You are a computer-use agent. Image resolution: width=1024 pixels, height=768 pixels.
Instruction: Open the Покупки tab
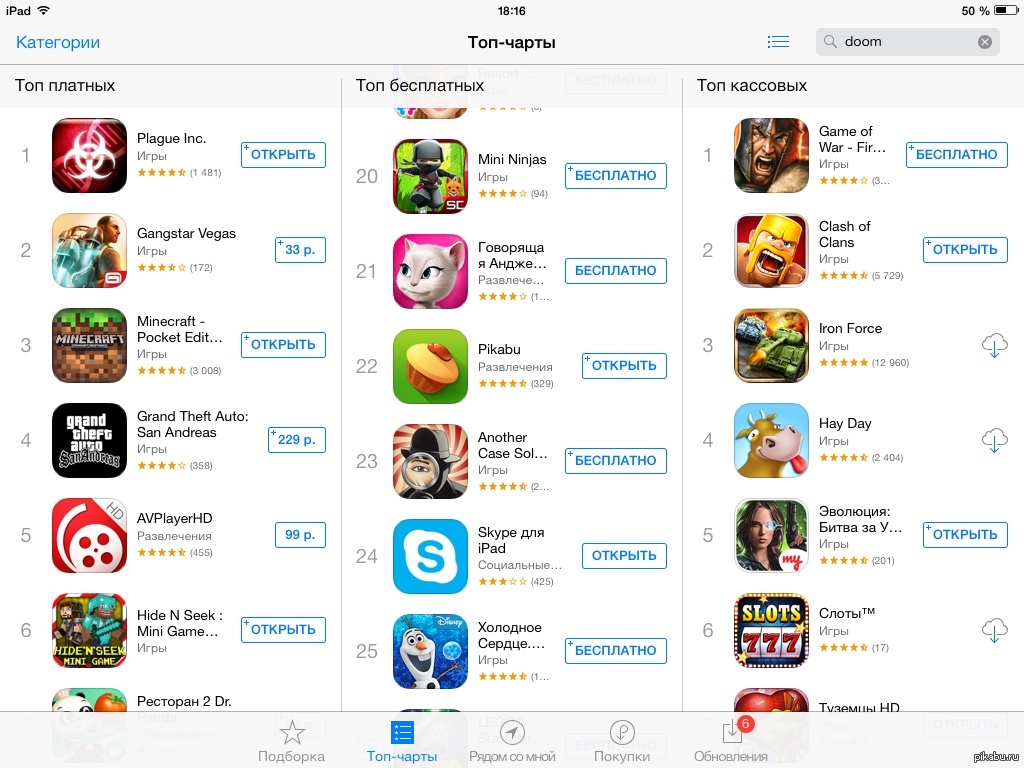[x=622, y=742]
